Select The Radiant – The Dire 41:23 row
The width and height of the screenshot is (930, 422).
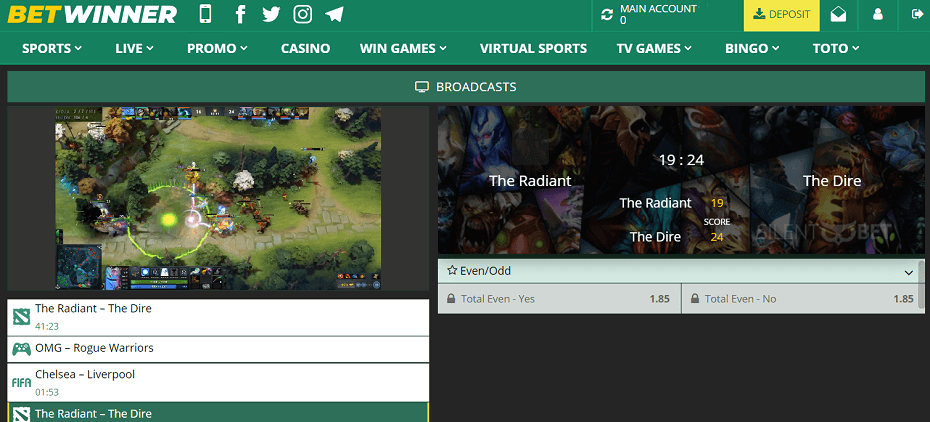click(218, 317)
